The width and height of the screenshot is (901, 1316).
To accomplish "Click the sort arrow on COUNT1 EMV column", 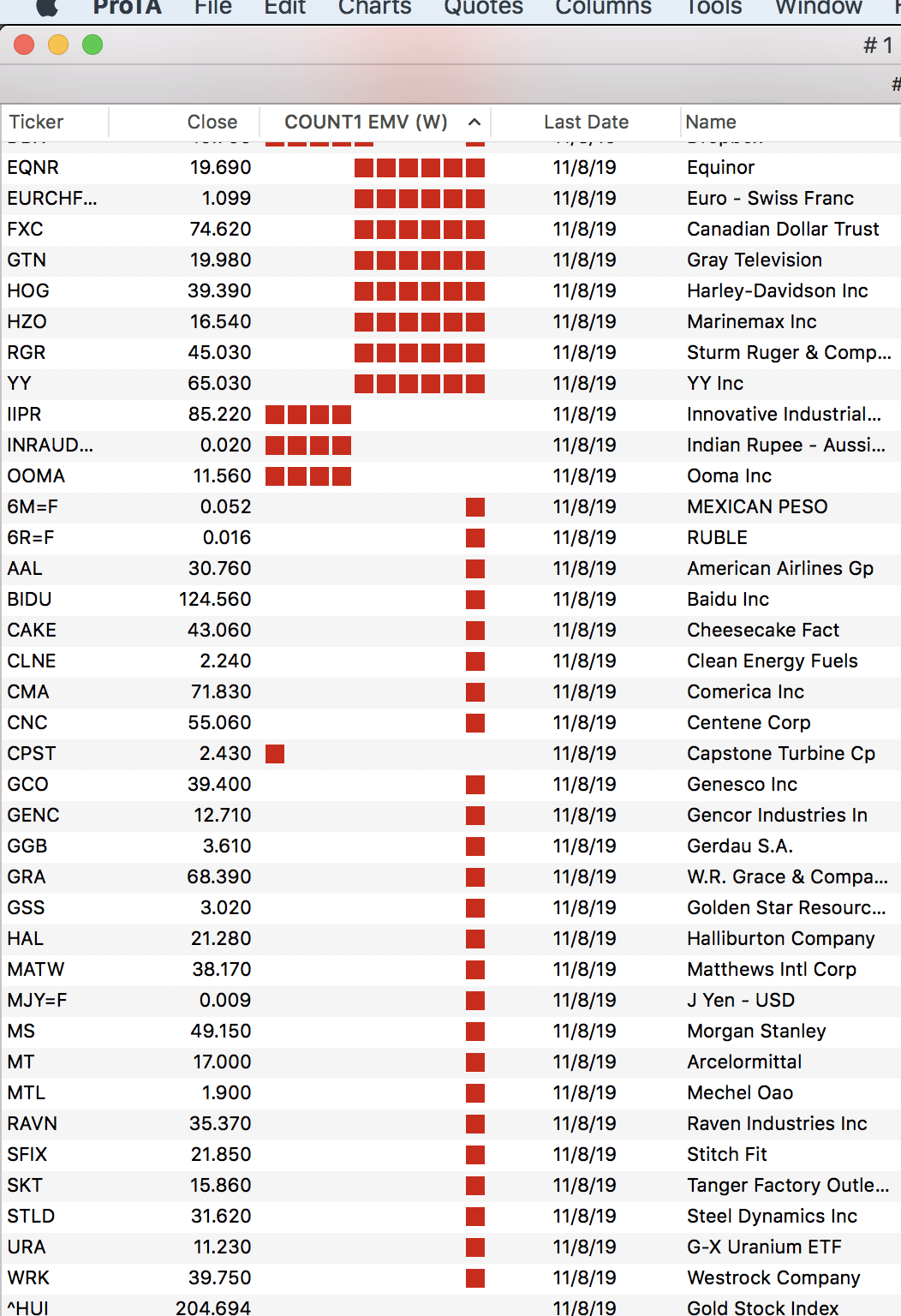I will click(474, 123).
